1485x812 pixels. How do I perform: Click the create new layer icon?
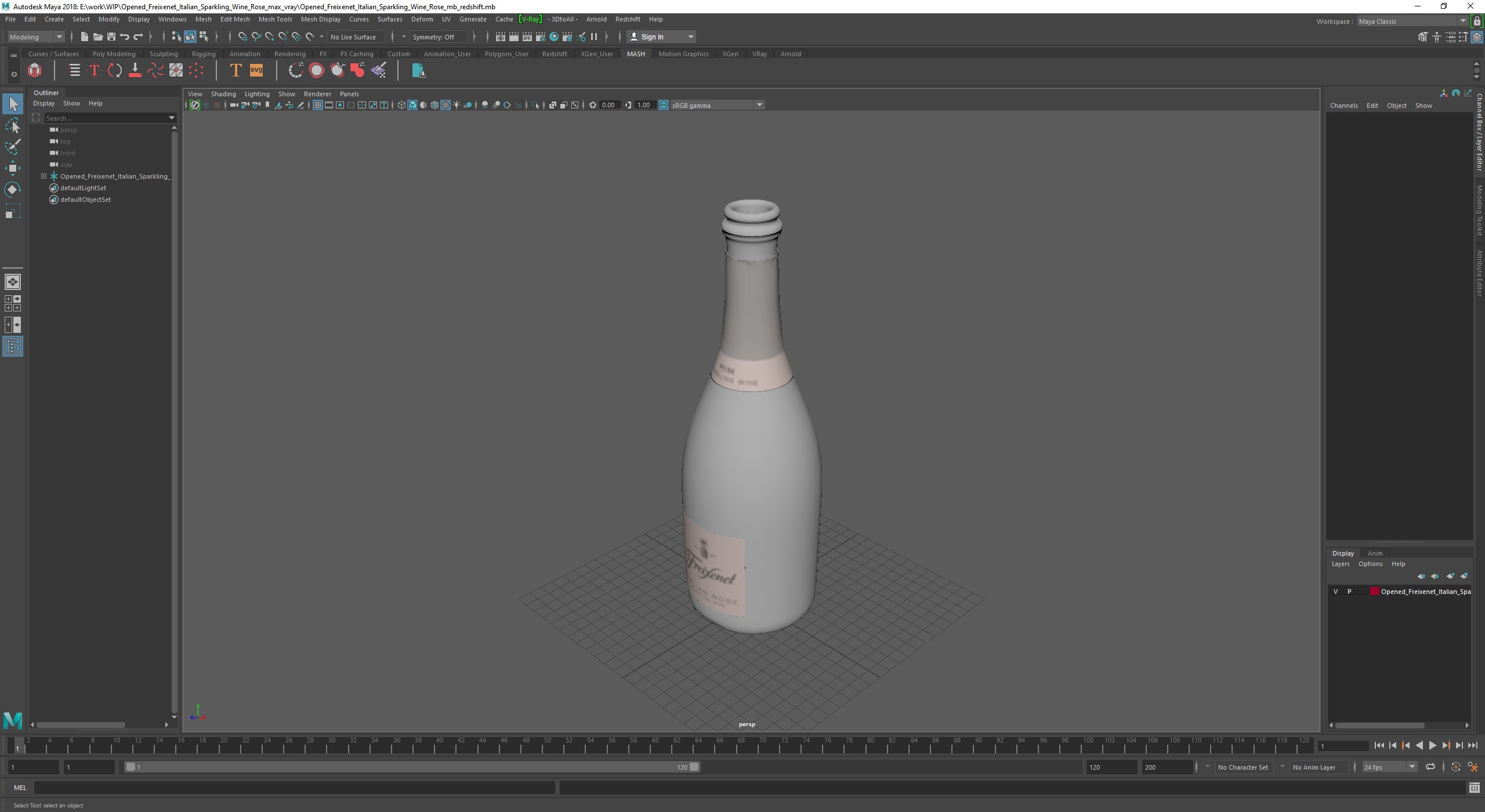pos(1450,576)
